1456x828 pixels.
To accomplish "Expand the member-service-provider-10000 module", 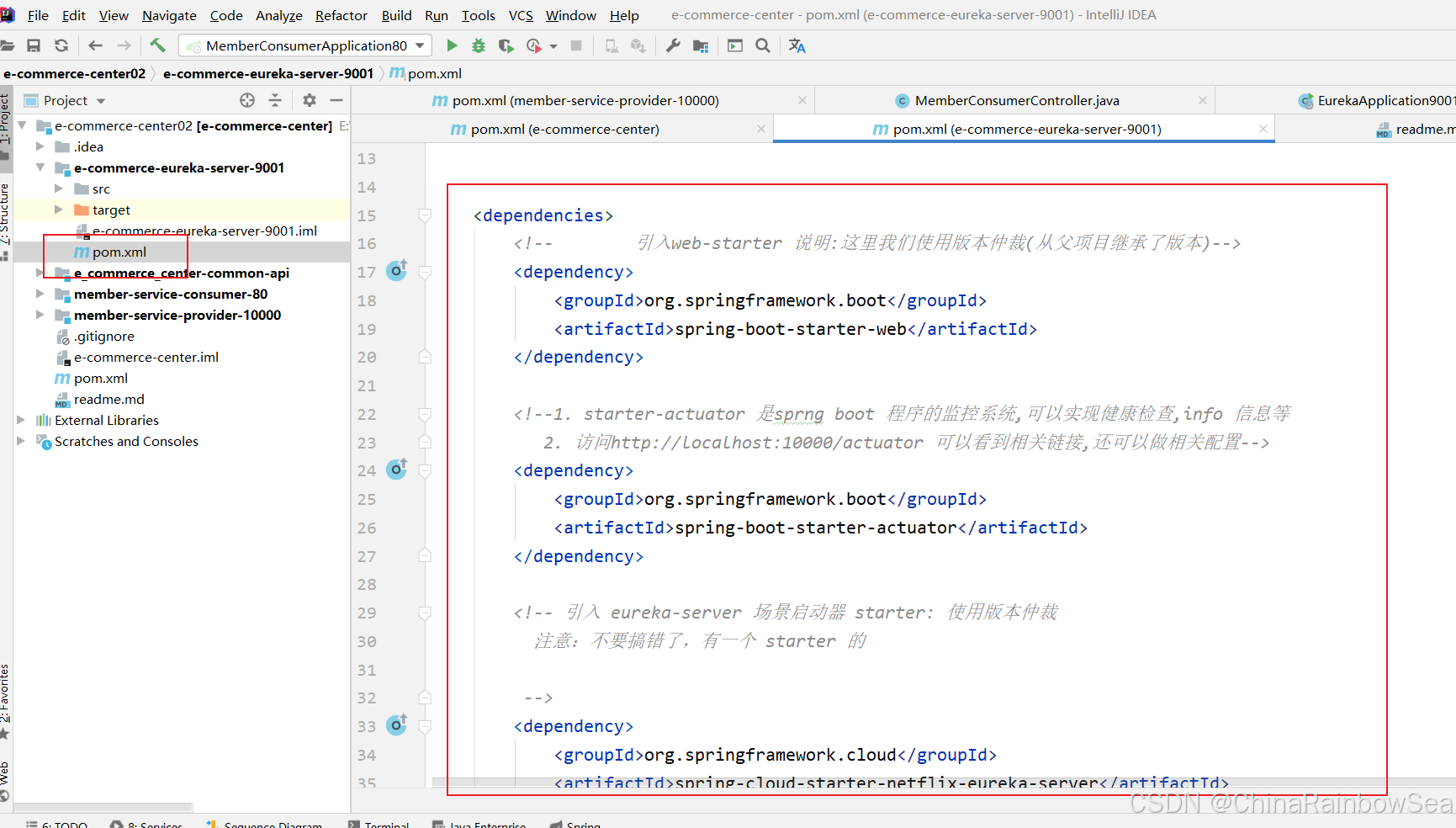I will pyautogui.click(x=40, y=315).
